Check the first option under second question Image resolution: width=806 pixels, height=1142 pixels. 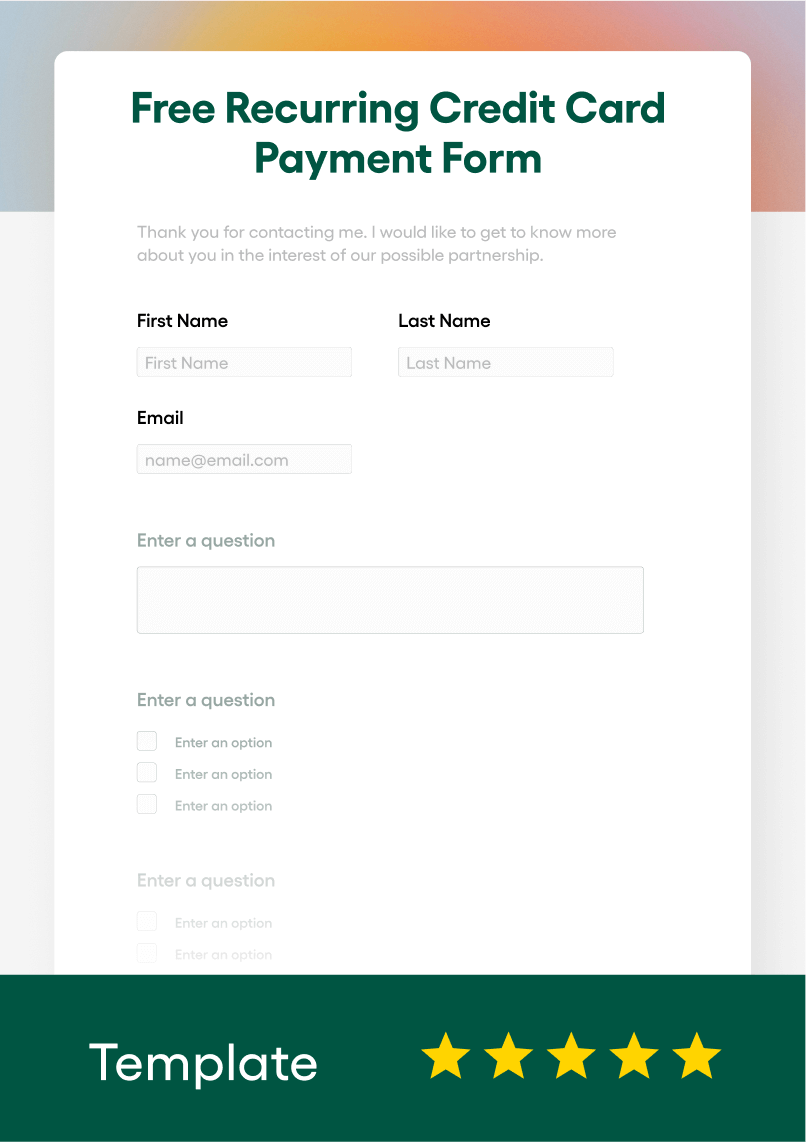coord(147,741)
